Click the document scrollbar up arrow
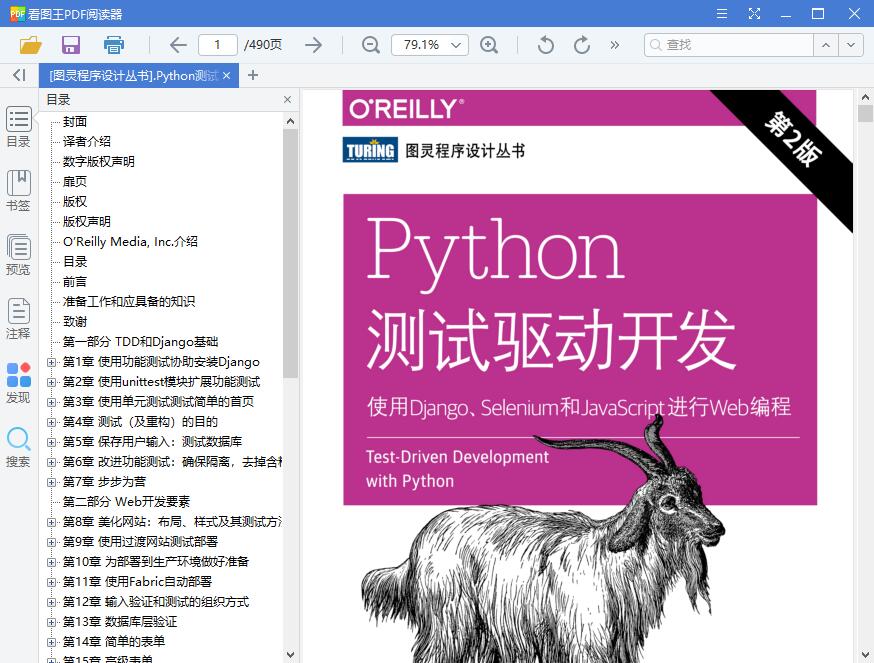 pyautogui.click(x=865, y=97)
